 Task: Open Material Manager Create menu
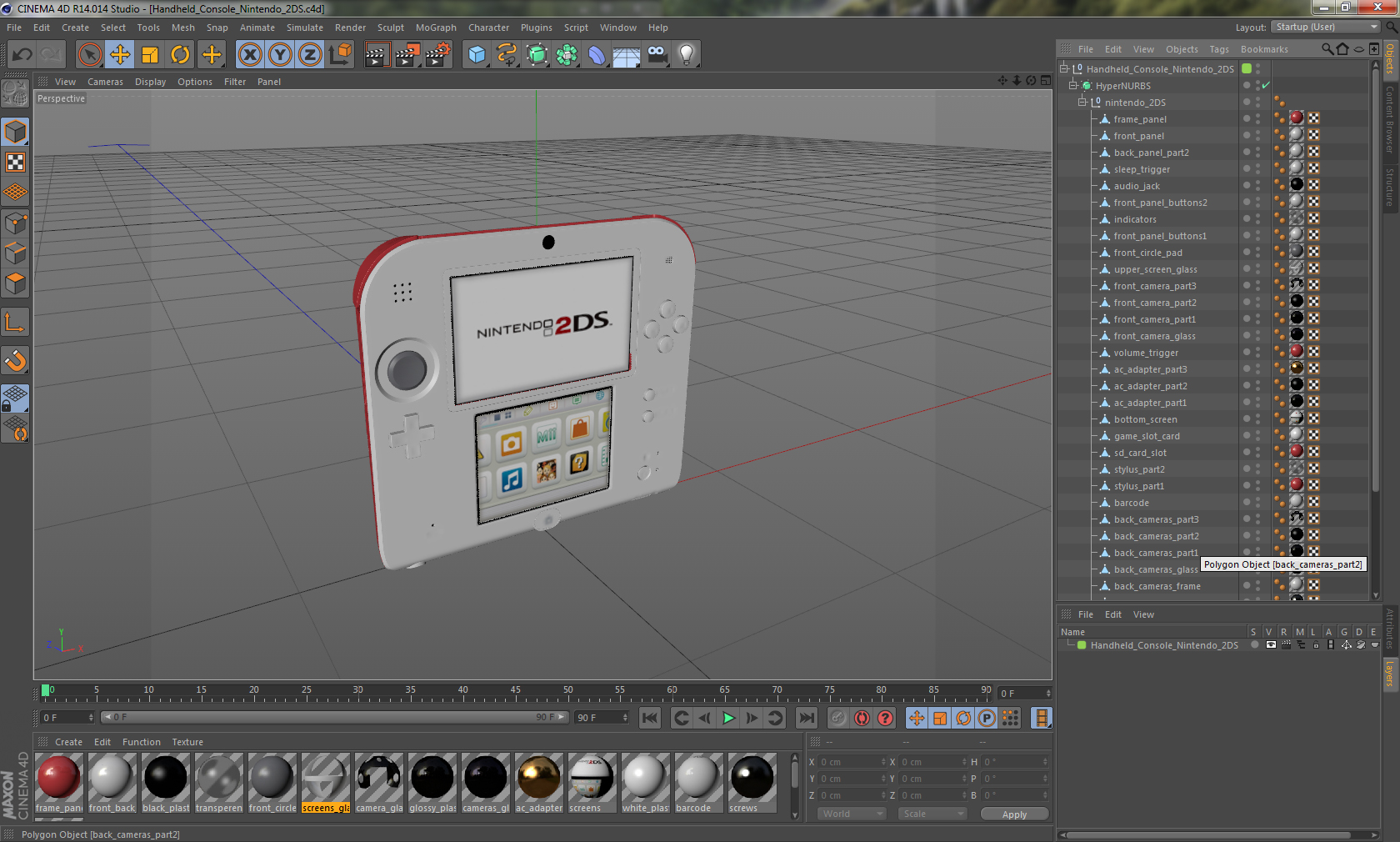click(x=68, y=742)
